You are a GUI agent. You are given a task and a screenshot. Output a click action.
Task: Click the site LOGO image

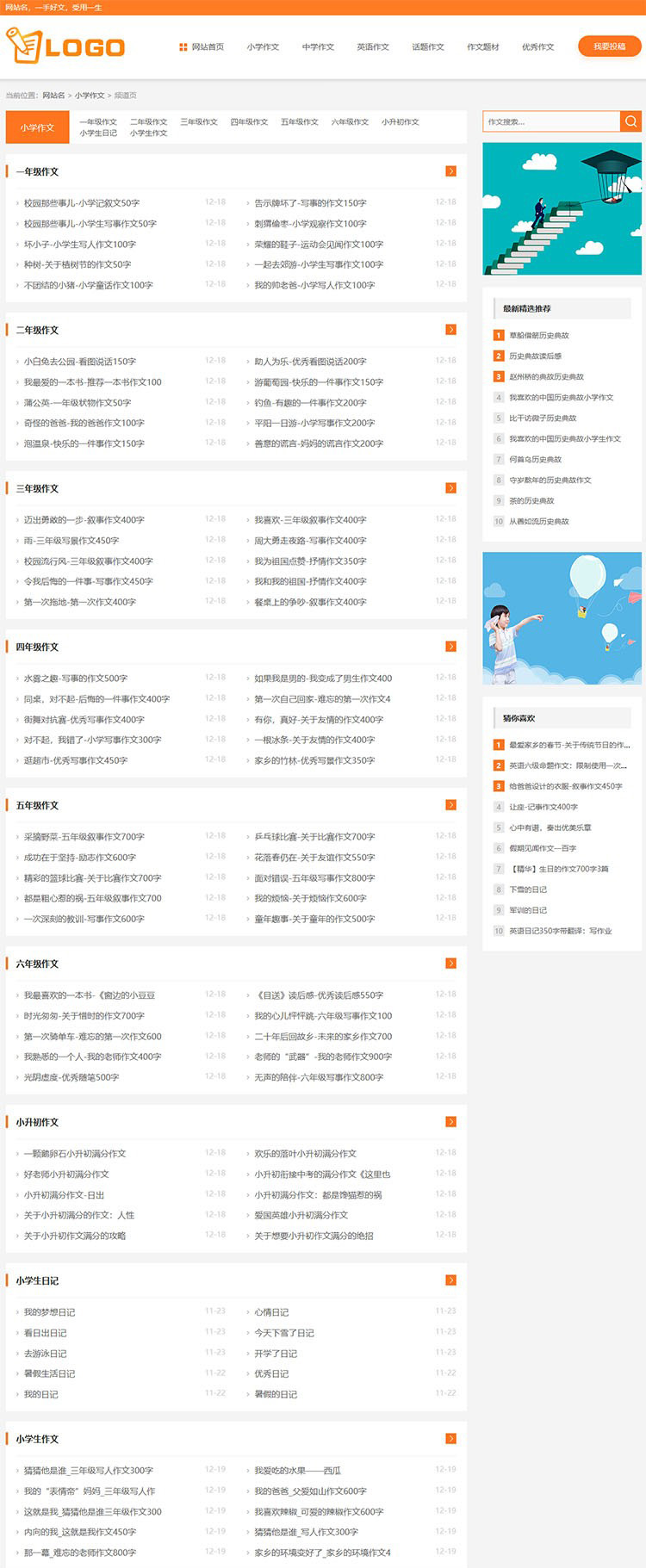(x=65, y=46)
